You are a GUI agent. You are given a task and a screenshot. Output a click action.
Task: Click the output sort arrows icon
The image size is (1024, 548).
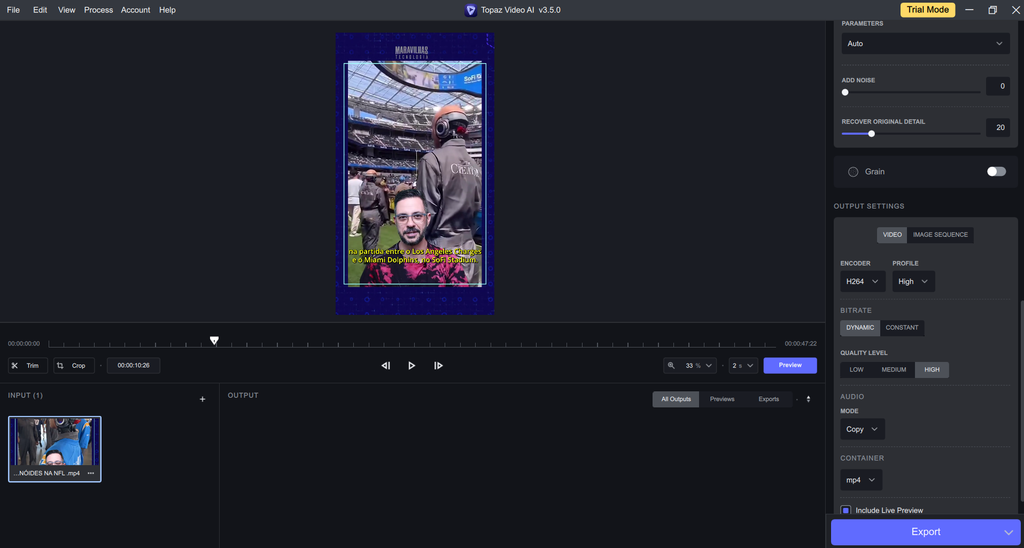(x=808, y=399)
